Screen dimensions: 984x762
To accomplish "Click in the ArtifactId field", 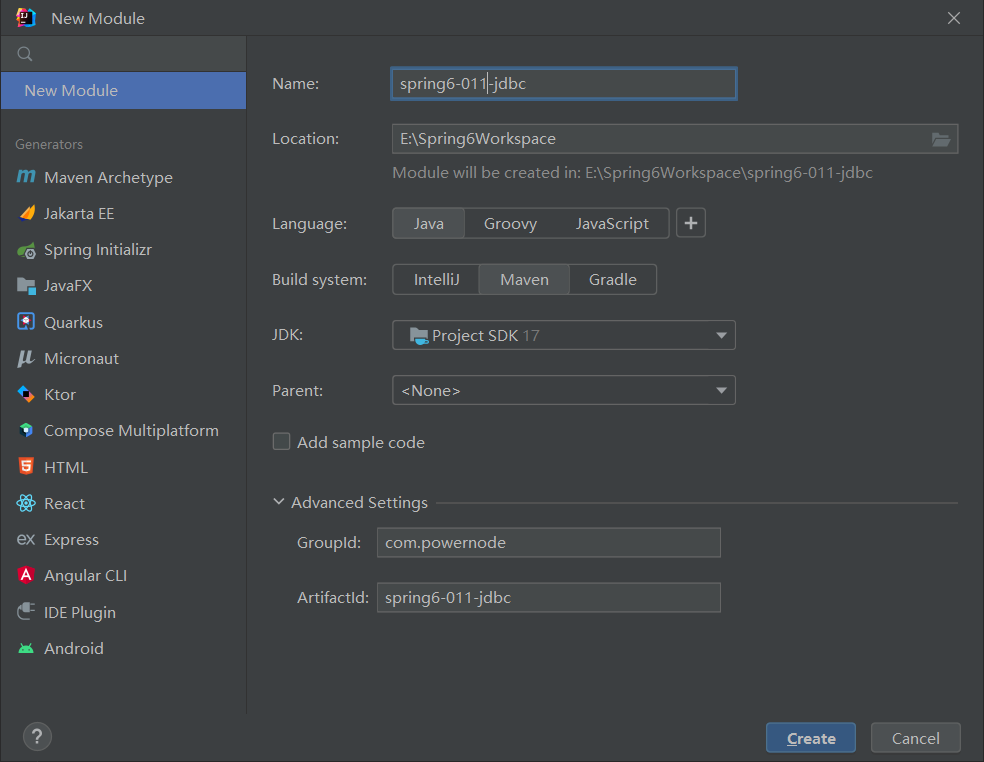I will 548,598.
